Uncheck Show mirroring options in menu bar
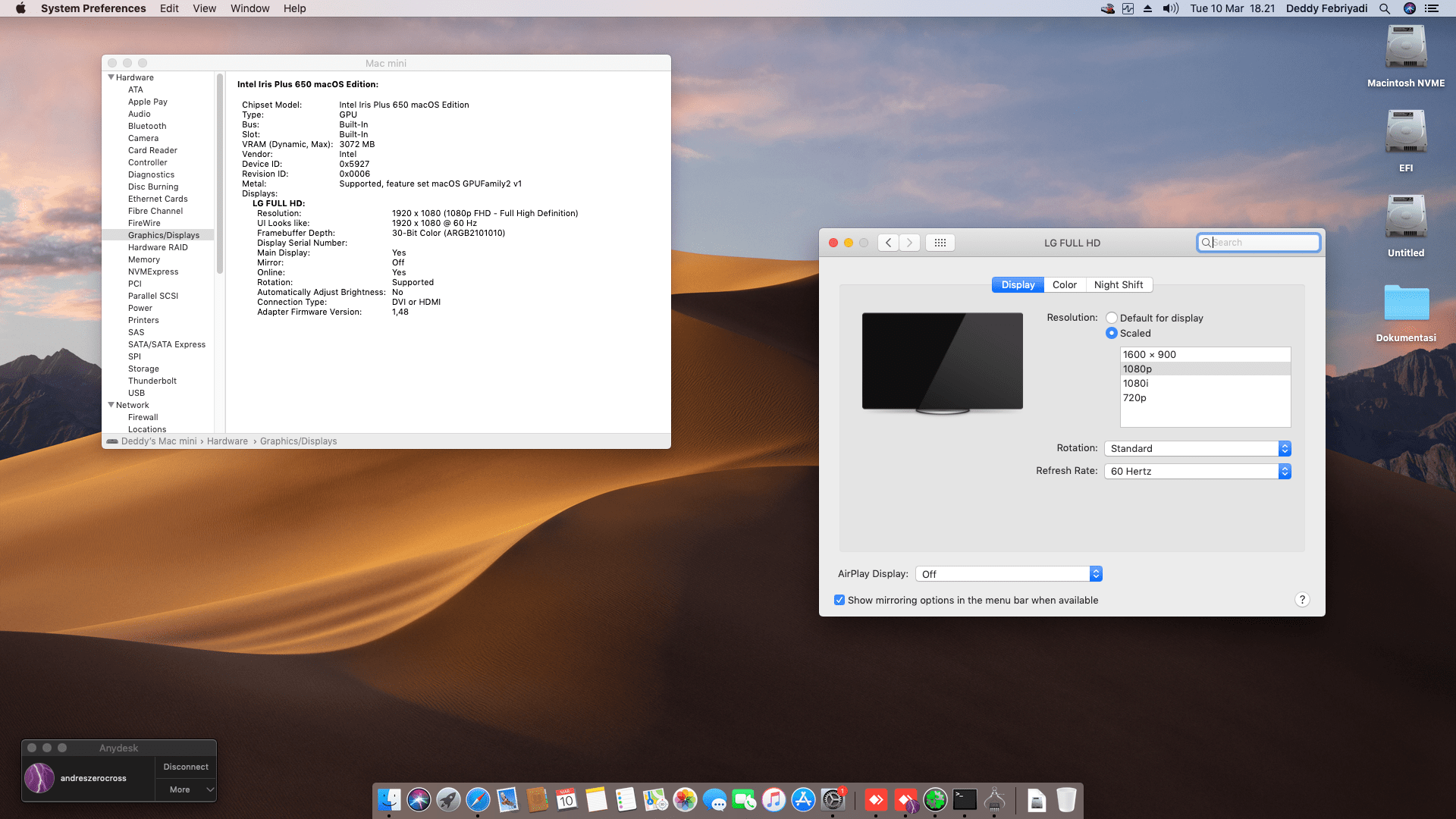1456x819 pixels. (x=839, y=600)
